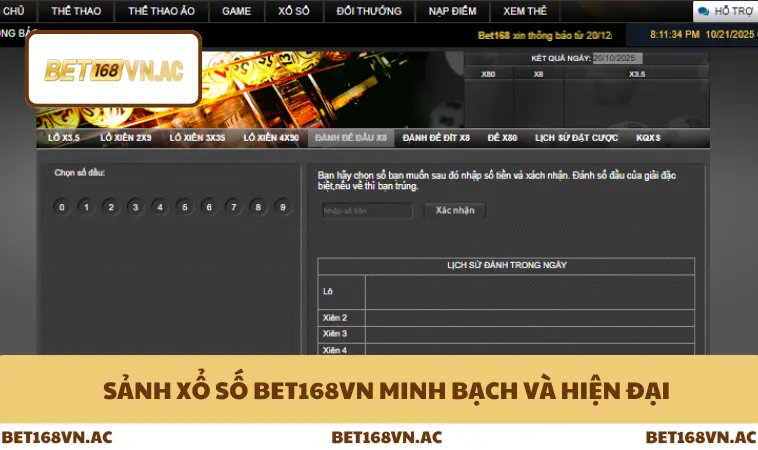Switch to Lô Xiên 2X9 tab
Viewport: 758px width, 450px height.
pos(125,138)
